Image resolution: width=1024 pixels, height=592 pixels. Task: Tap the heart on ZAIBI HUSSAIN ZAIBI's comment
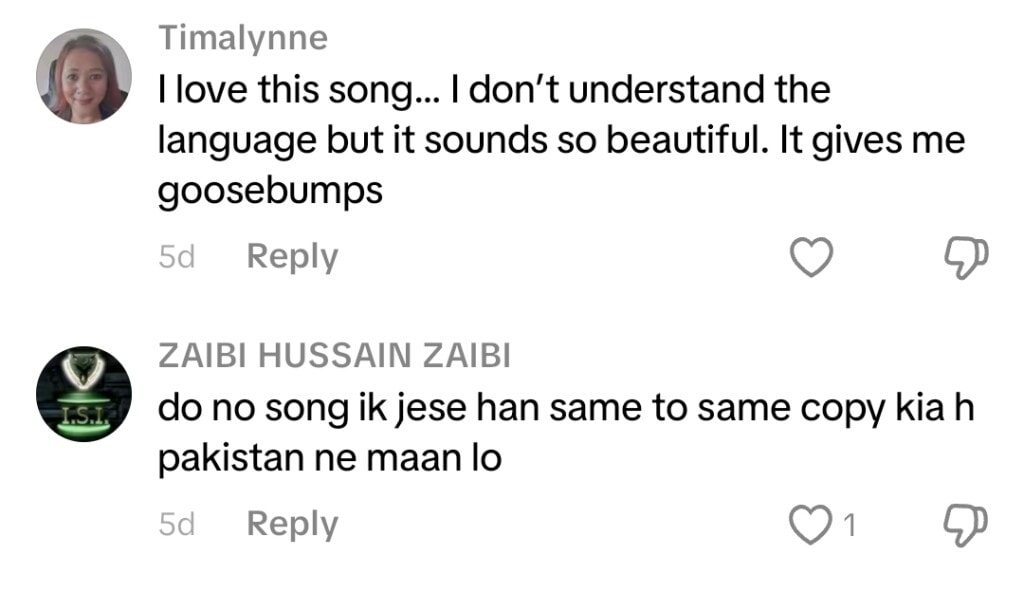[812, 525]
